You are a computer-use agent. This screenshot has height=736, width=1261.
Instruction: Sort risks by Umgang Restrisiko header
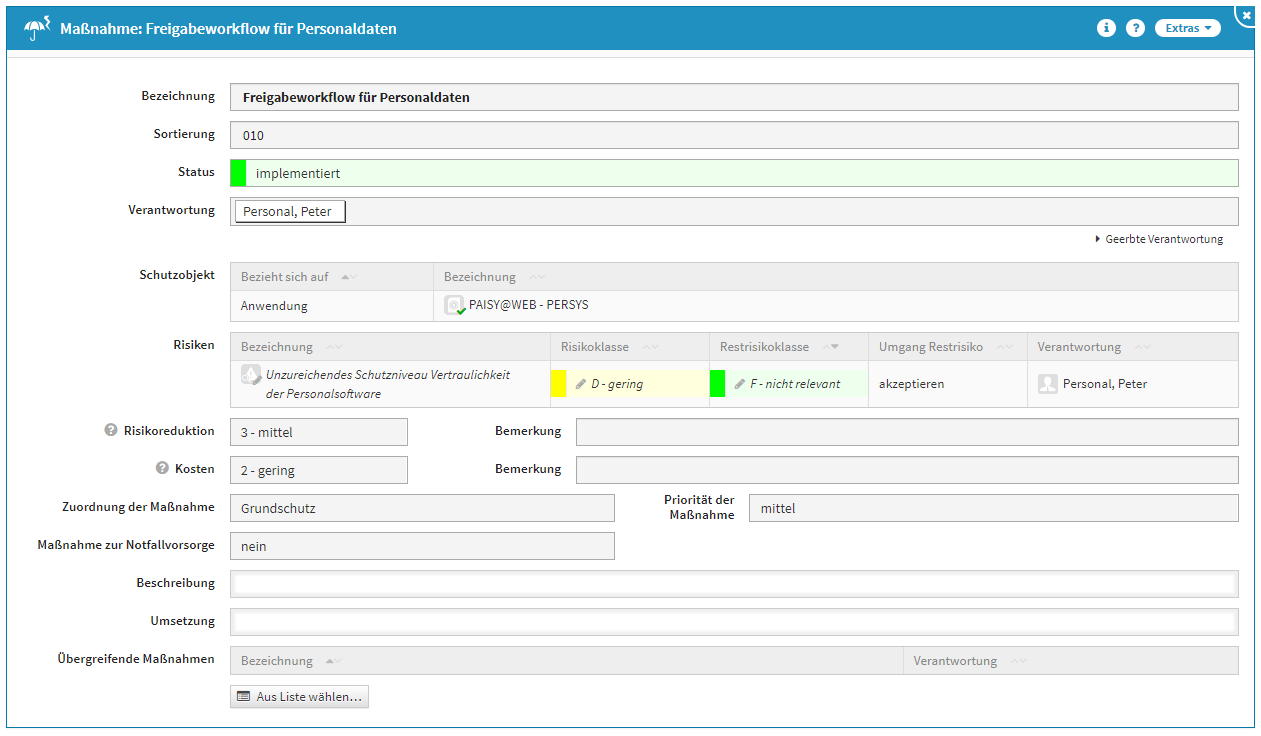tap(930, 347)
